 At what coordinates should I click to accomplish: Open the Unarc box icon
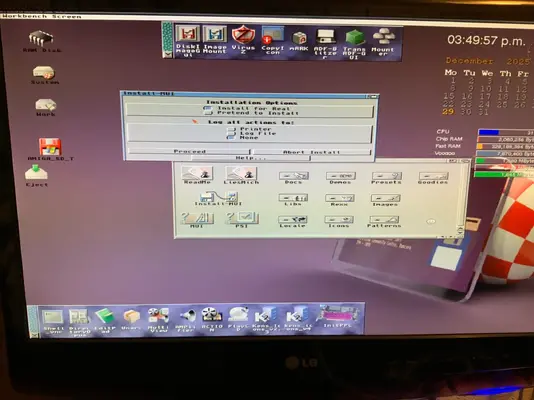(x=131, y=319)
